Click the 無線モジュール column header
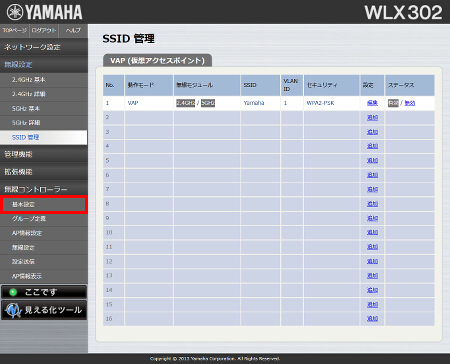 [x=207, y=85]
